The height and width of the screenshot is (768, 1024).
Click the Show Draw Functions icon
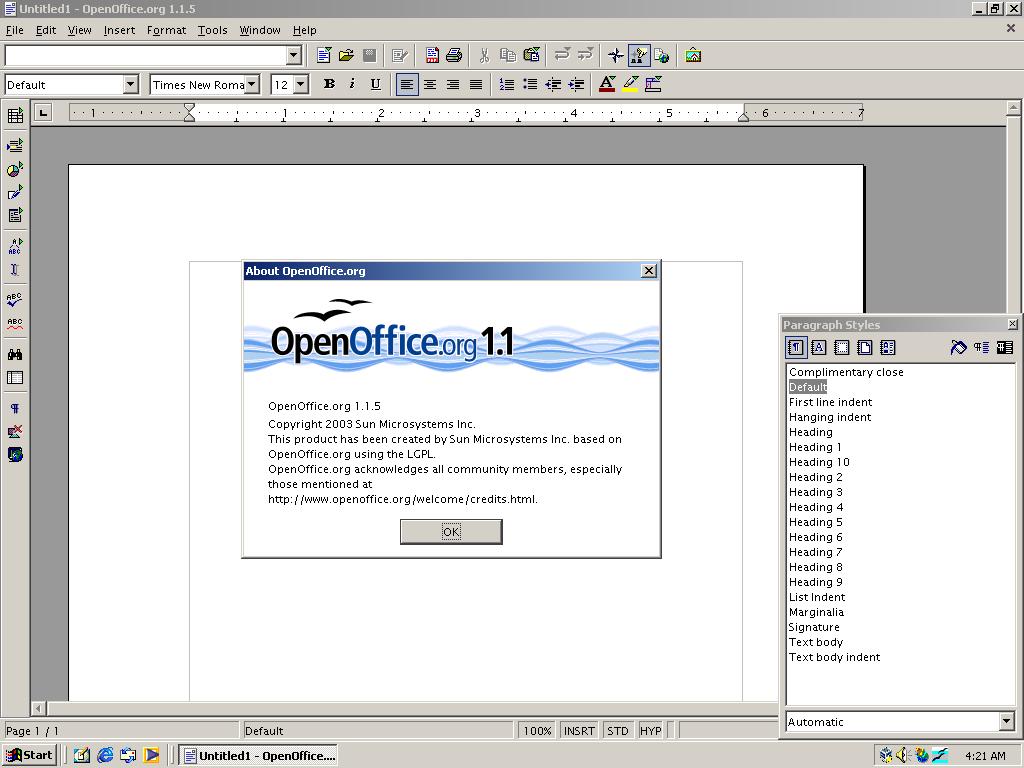15,192
